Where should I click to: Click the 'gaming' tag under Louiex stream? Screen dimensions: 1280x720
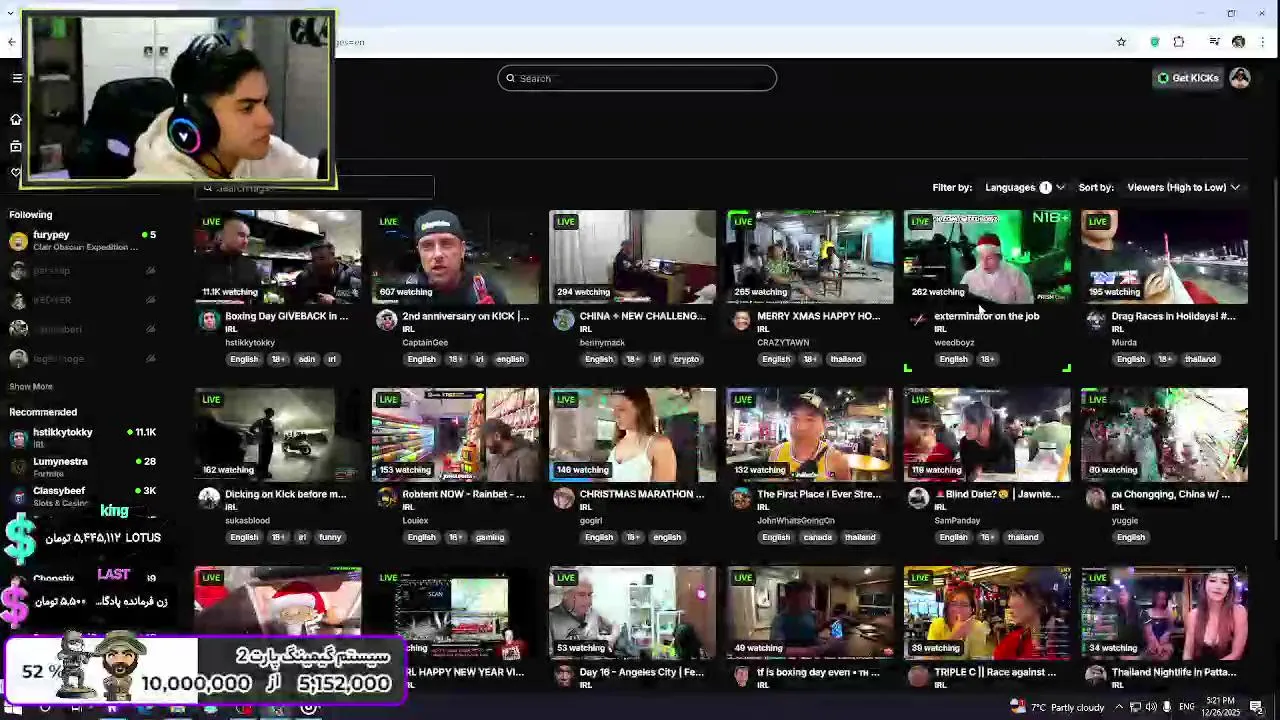click(490, 537)
